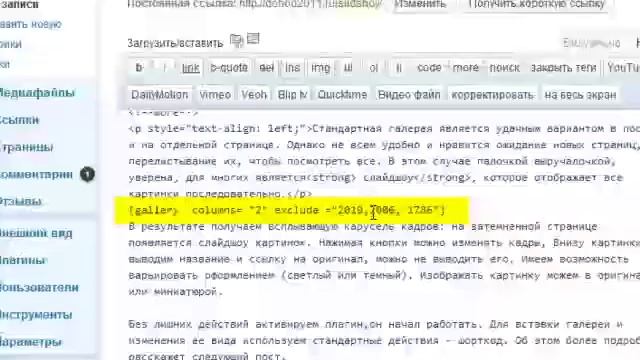Viewport: 640px width, 360px height.
Task: Open the 'Отзывы' sidebar menu
Action: pyautogui.click(x=21, y=202)
